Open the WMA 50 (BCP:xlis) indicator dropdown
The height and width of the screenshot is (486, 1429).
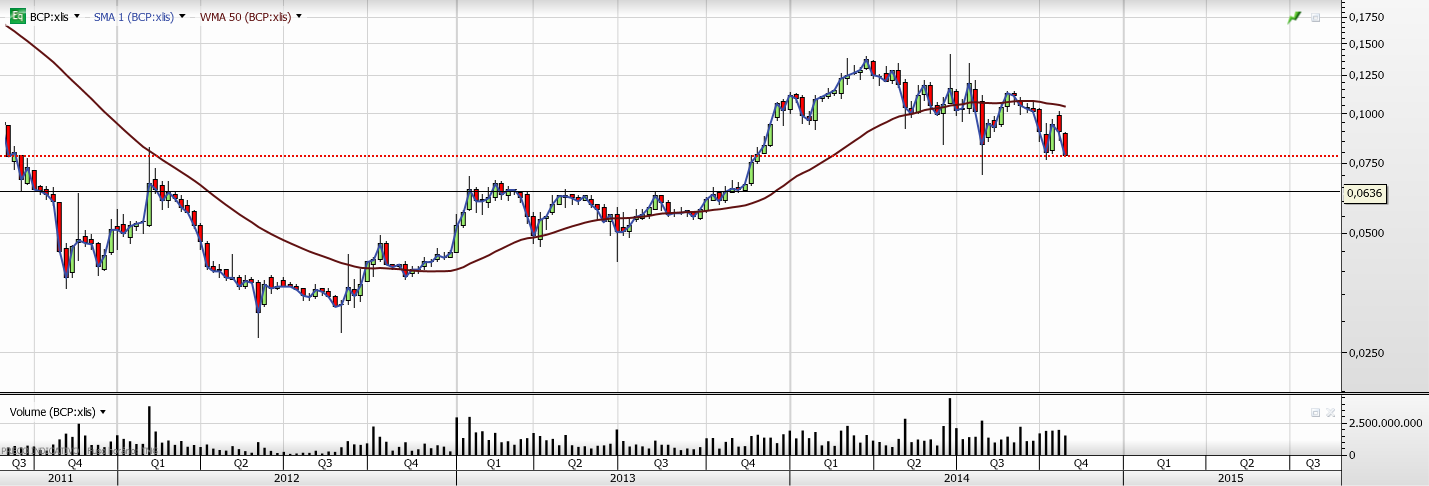tap(299, 17)
